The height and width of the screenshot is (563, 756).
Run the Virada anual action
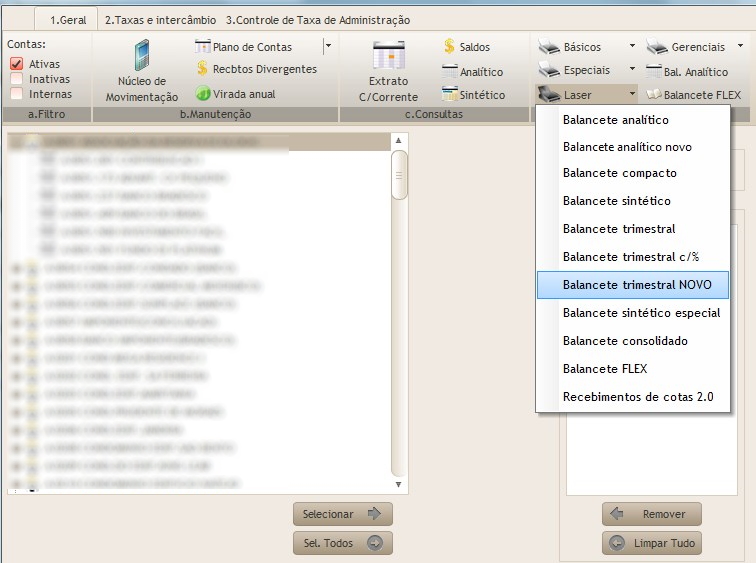click(x=203, y=94)
